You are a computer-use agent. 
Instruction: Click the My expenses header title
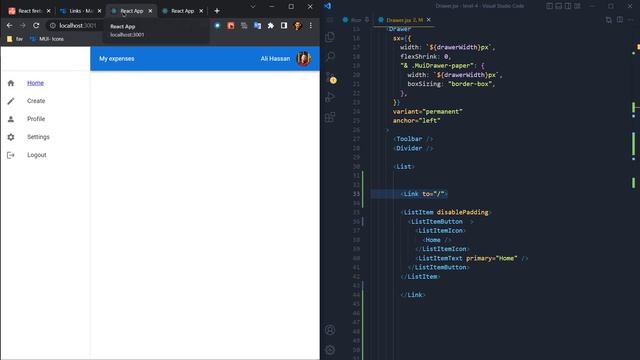pyautogui.click(x=117, y=59)
